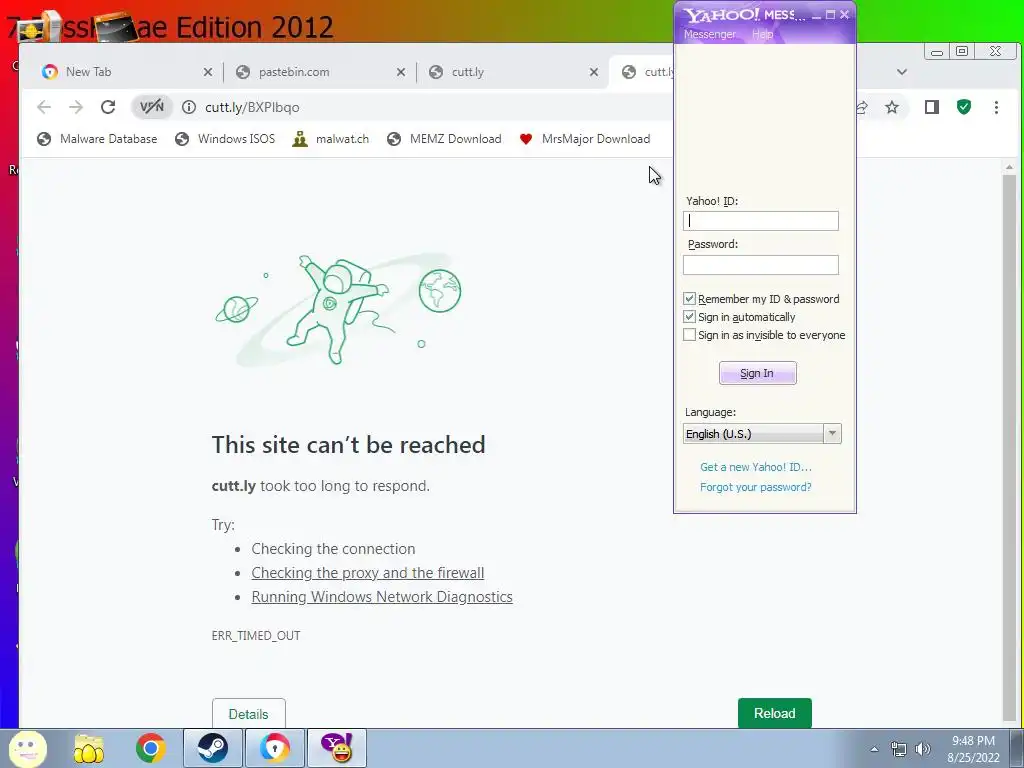Expand the tab search chevron

(x=902, y=72)
